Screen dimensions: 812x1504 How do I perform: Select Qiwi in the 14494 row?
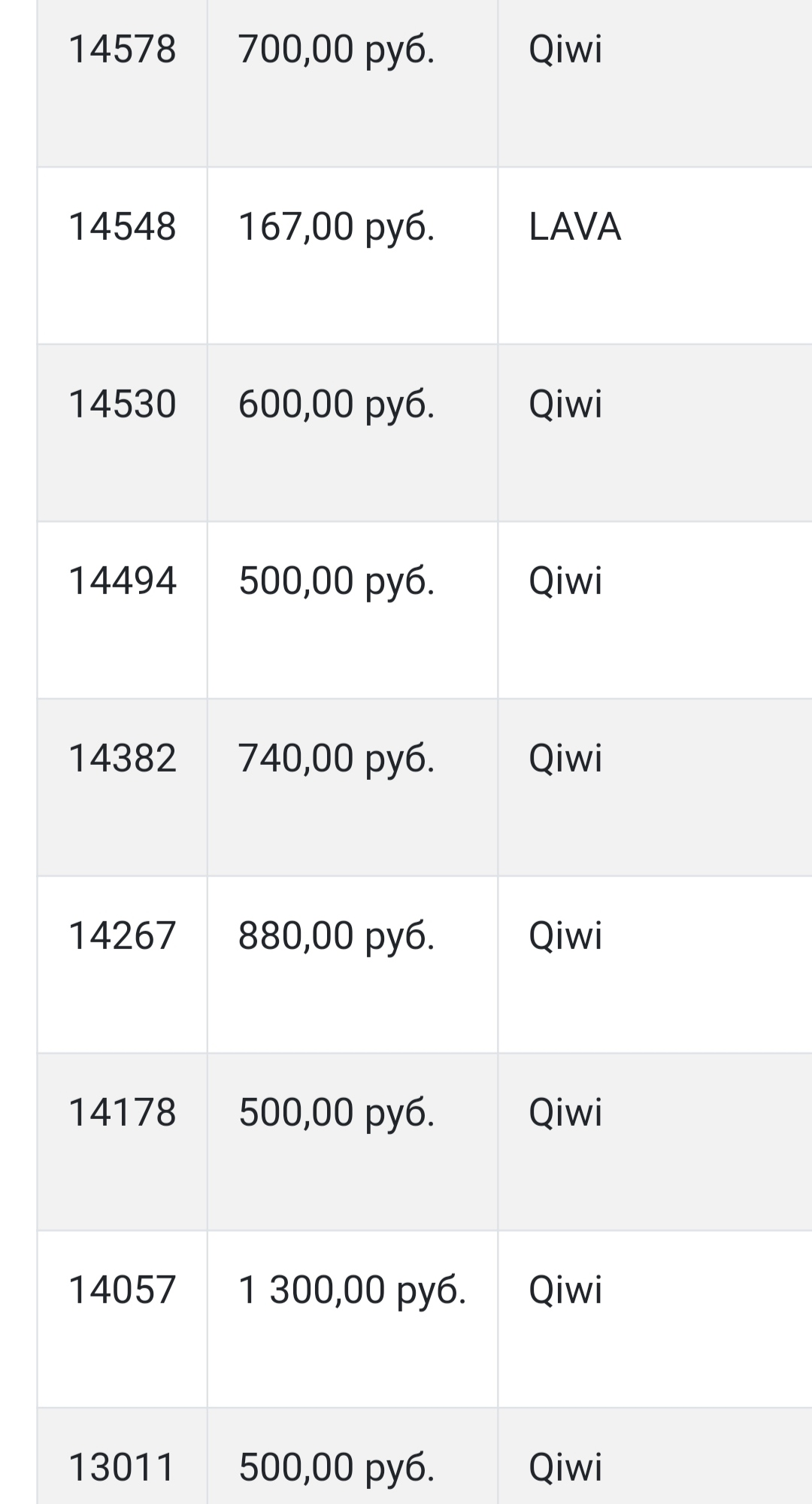point(565,581)
